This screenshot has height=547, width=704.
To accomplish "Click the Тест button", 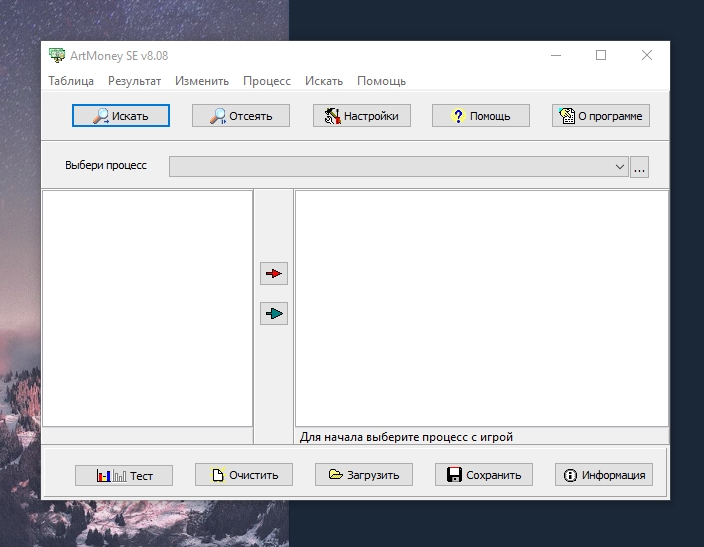I will (x=124, y=476).
